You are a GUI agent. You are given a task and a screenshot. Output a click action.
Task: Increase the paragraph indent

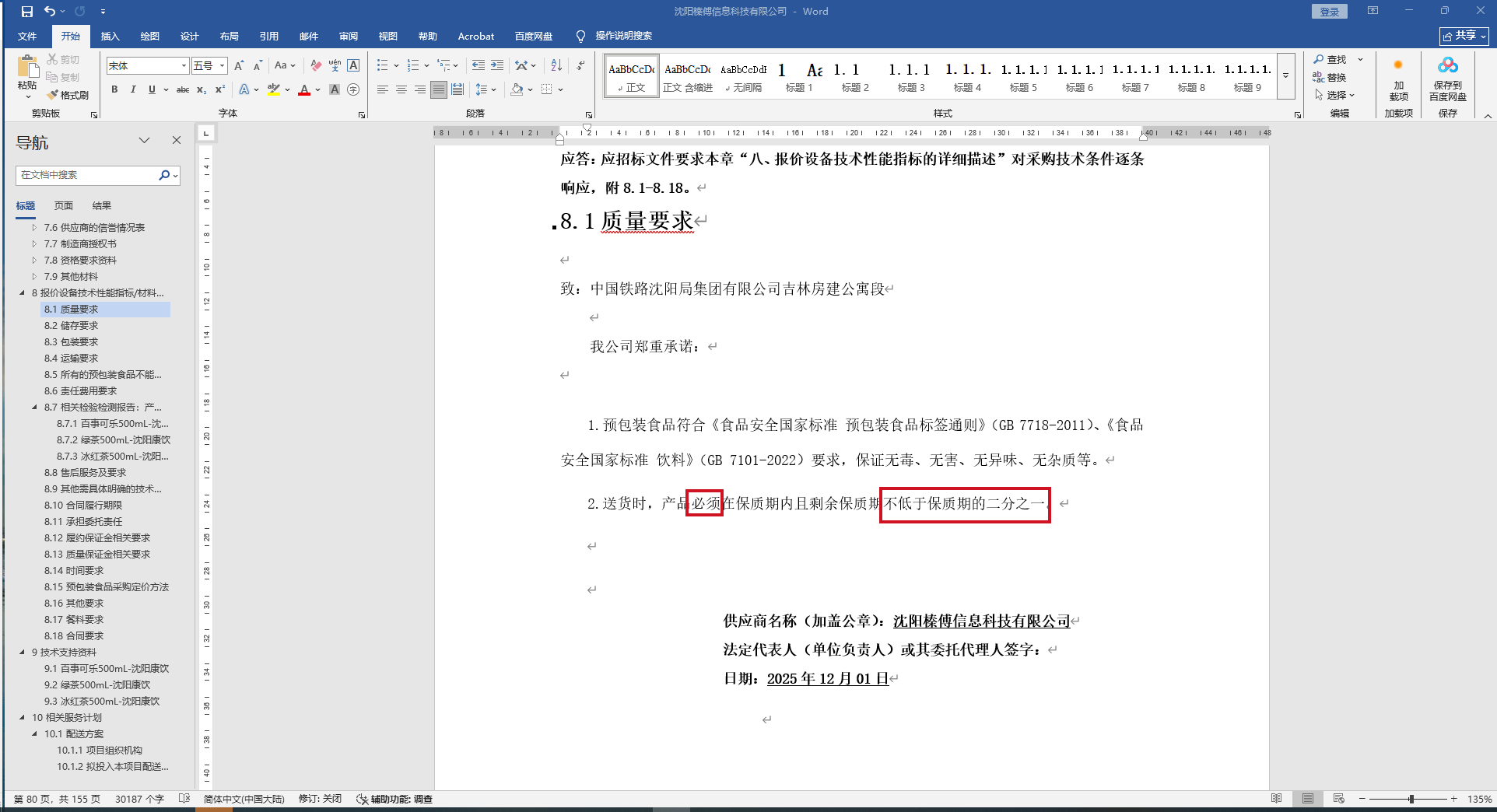[497, 65]
